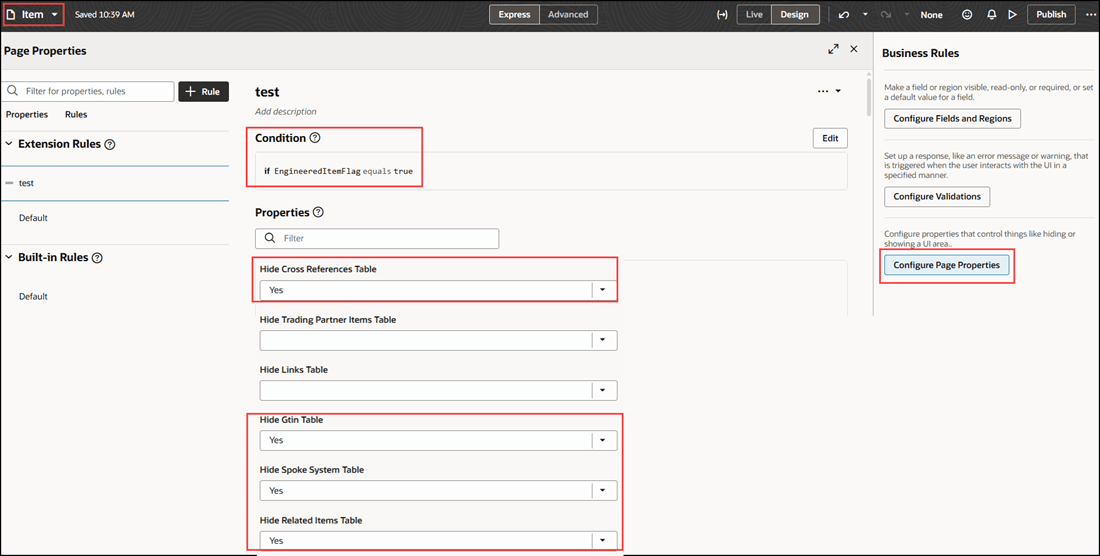Image resolution: width=1100 pixels, height=556 pixels.
Task: Click the Extension Rules help icon
Action: click(110, 144)
